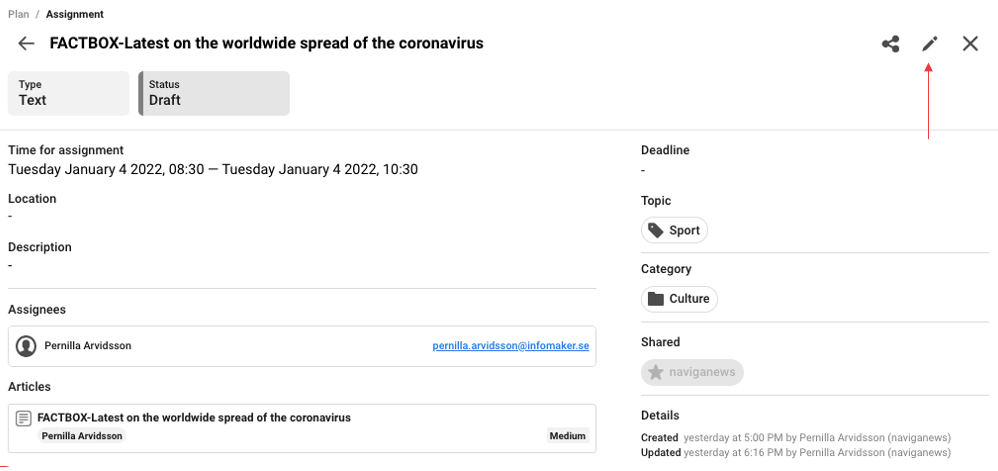
Task: Click the Culture folder icon
Action: click(x=656, y=299)
